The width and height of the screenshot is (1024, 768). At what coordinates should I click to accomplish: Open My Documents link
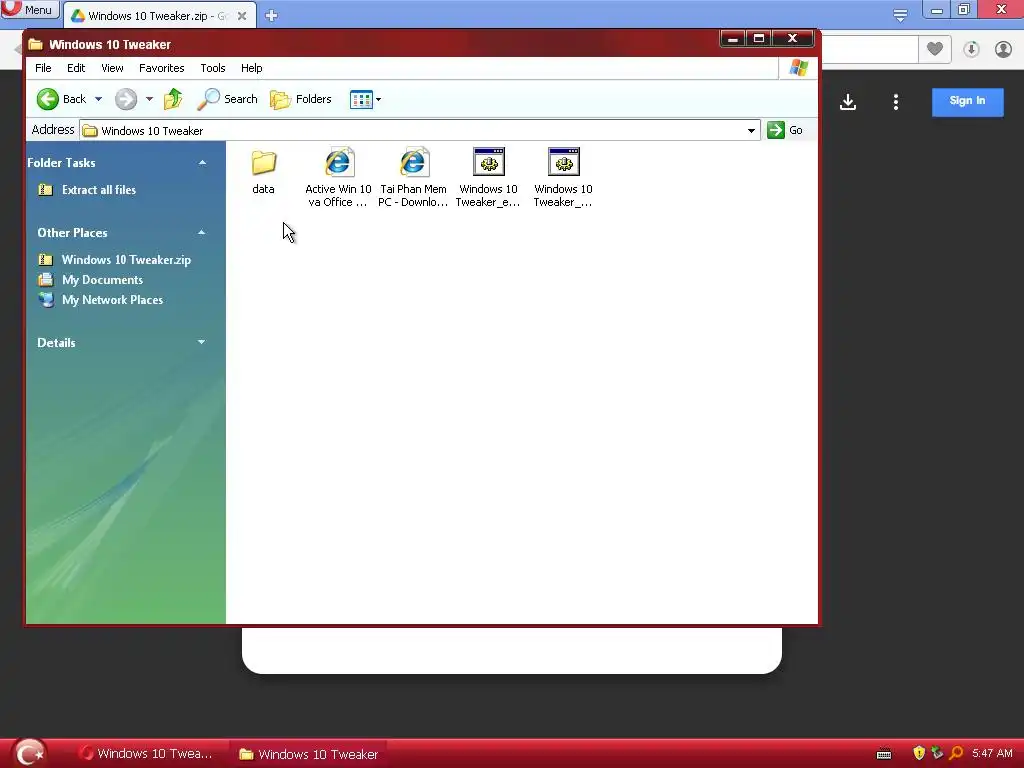click(x=103, y=280)
